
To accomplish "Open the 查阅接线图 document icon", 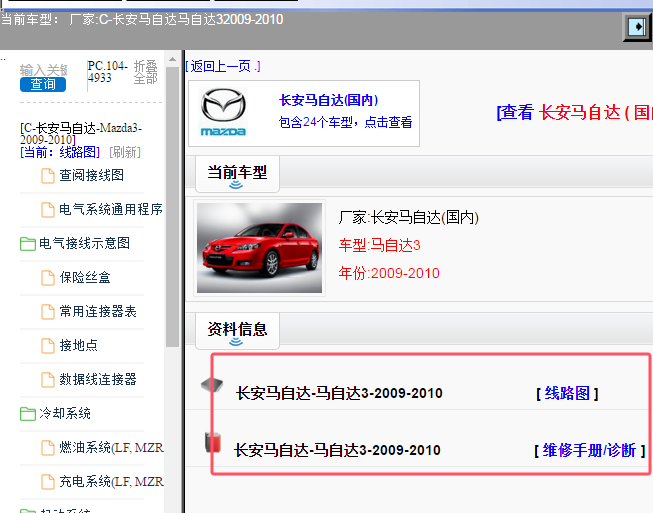I will pyautogui.click(x=47, y=176).
